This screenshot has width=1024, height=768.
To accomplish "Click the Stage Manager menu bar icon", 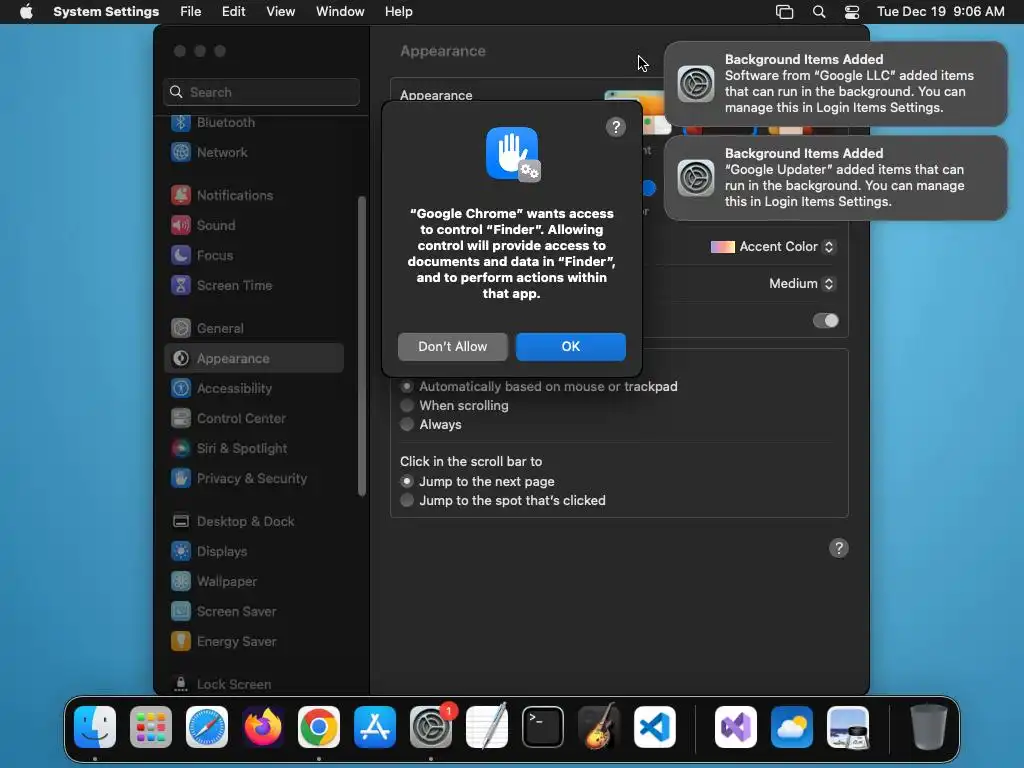I will point(784,12).
